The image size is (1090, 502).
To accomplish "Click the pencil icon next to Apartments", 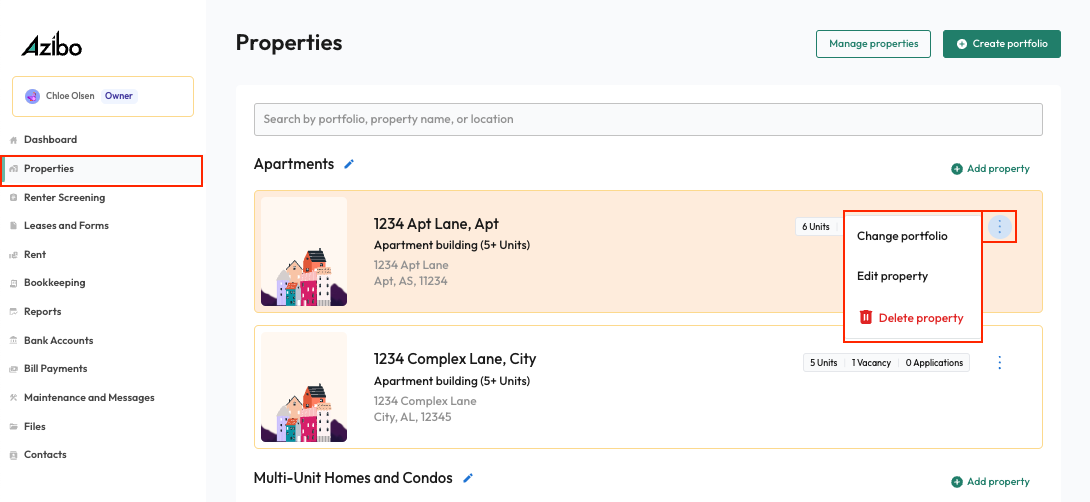I will pyautogui.click(x=349, y=164).
